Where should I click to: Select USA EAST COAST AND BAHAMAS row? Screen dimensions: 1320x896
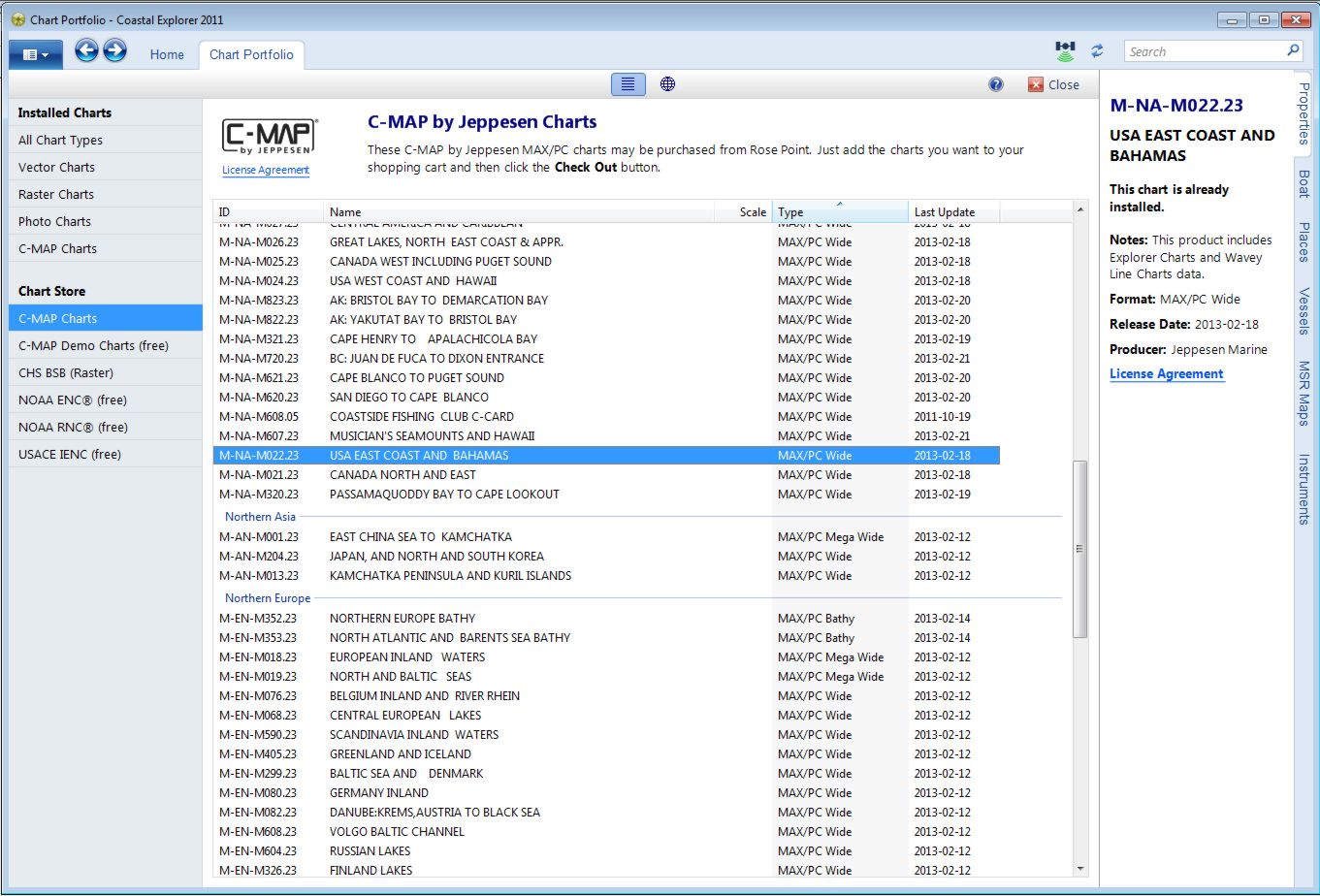(x=606, y=455)
